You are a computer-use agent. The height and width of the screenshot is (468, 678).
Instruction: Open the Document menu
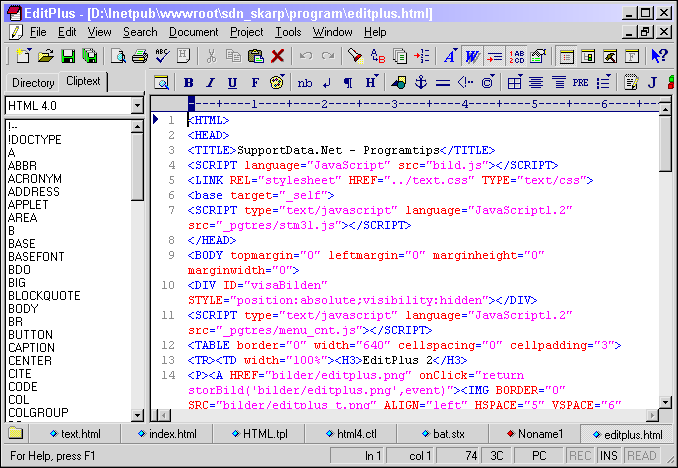pyautogui.click(x=193, y=32)
